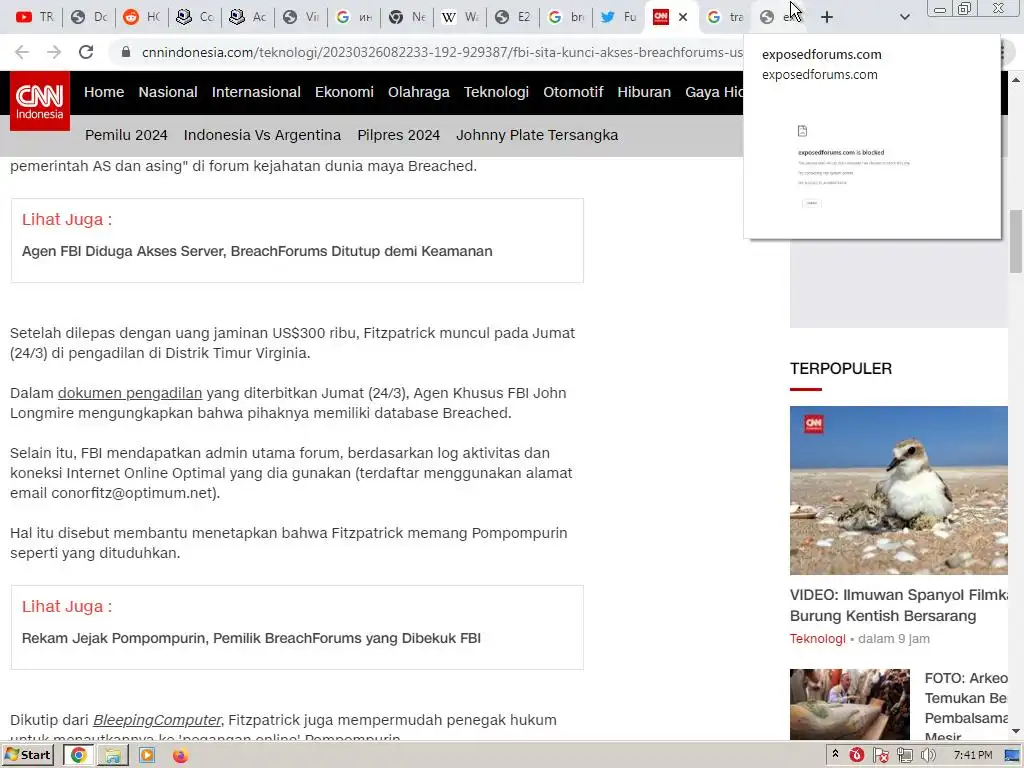Open network tray icon

pyautogui.click(x=904, y=756)
